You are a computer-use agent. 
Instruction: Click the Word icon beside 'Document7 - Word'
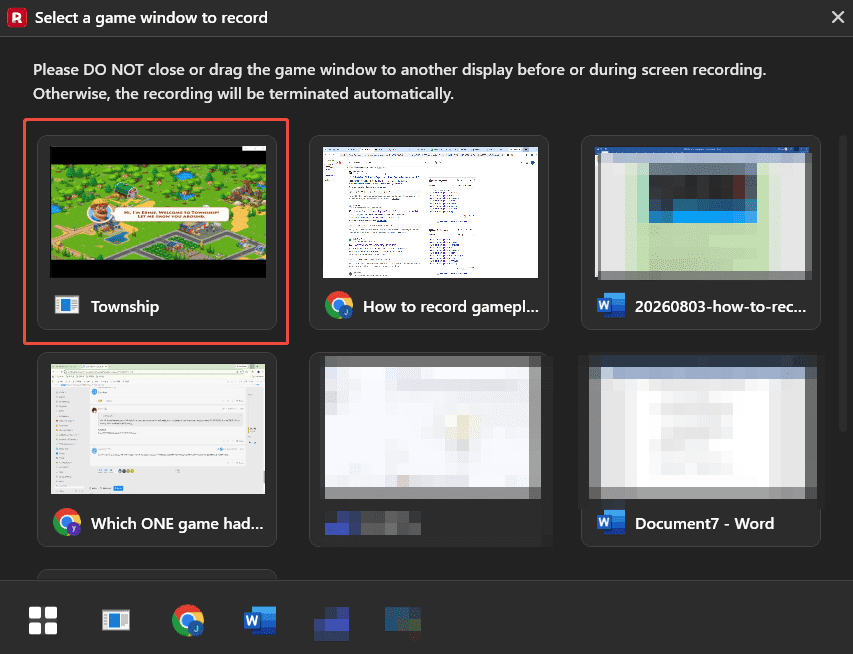click(x=611, y=522)
